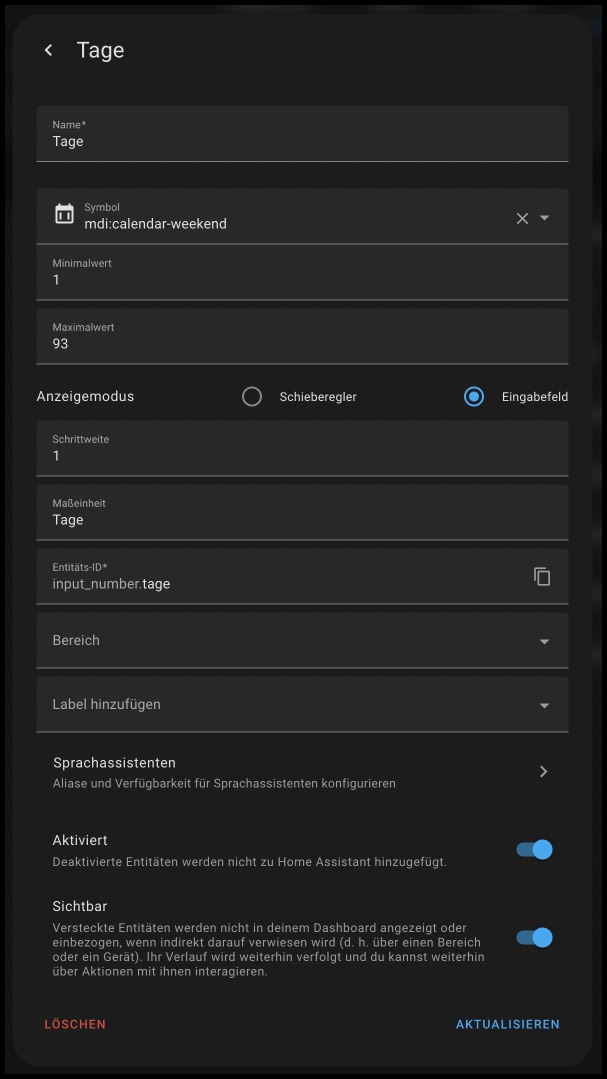Select the Schieberegler radio button
This screenshot has width=607, height=1079.
click(x=252, y=397)
